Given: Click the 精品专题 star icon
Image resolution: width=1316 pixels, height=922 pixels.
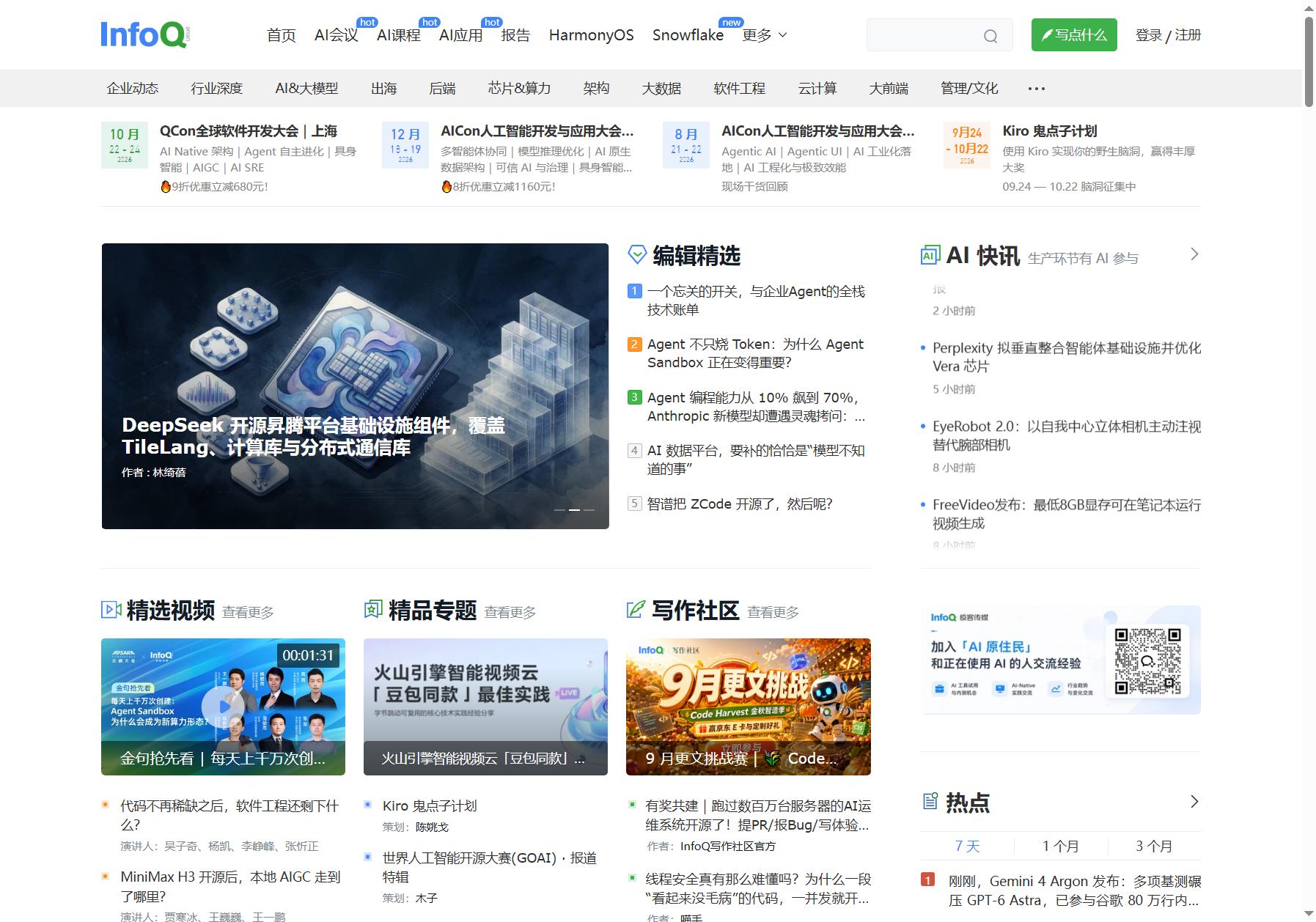Looking at the screenshot, I should pyautogui.click(x=373, y=609).
